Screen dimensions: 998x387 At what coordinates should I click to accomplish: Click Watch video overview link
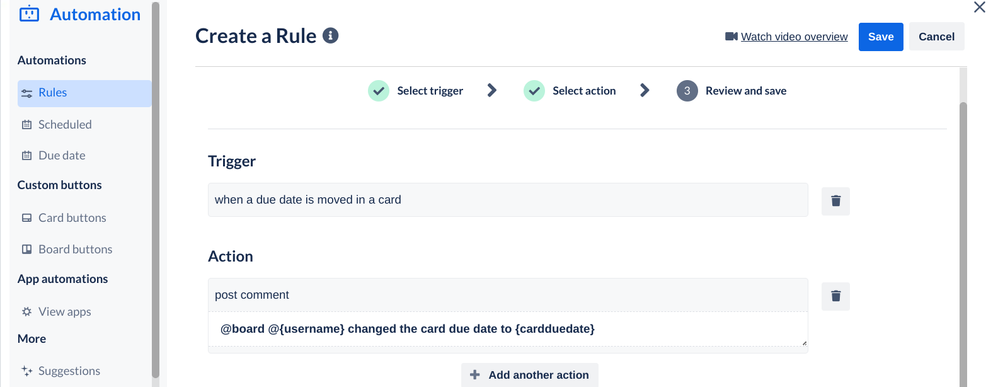[x=794, y=37]
